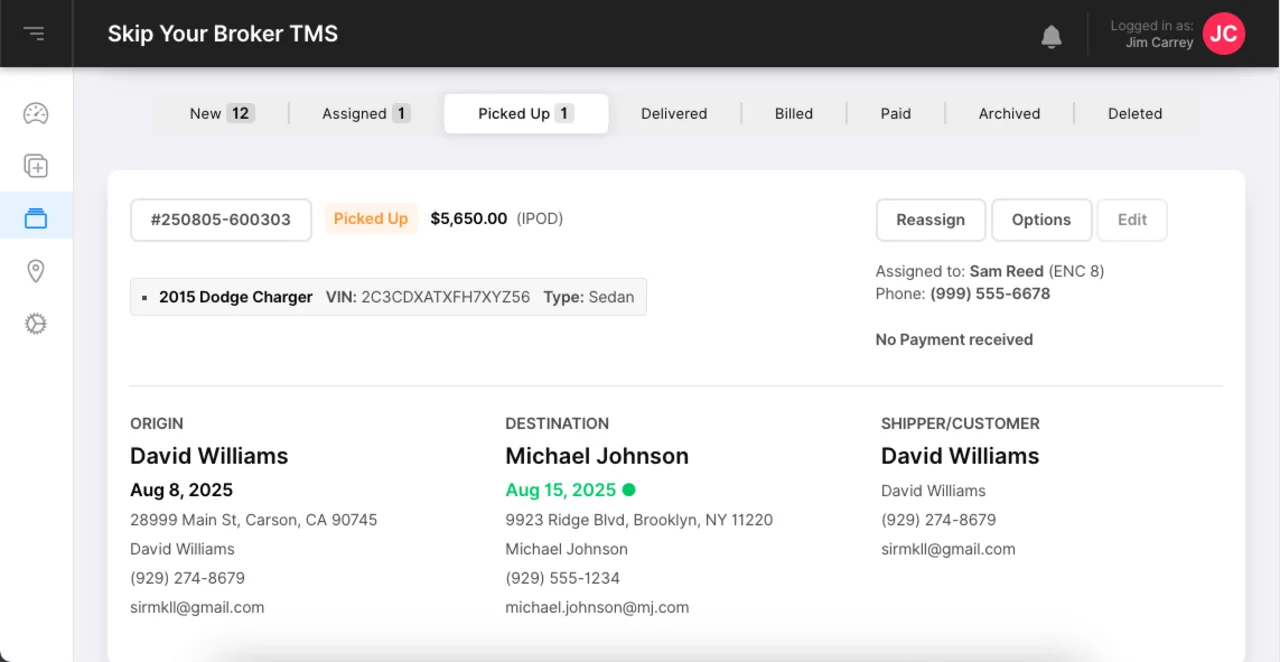Screen dimensions: 1280x662
Task: Select order #250805-600303
Action: [220, 219]
